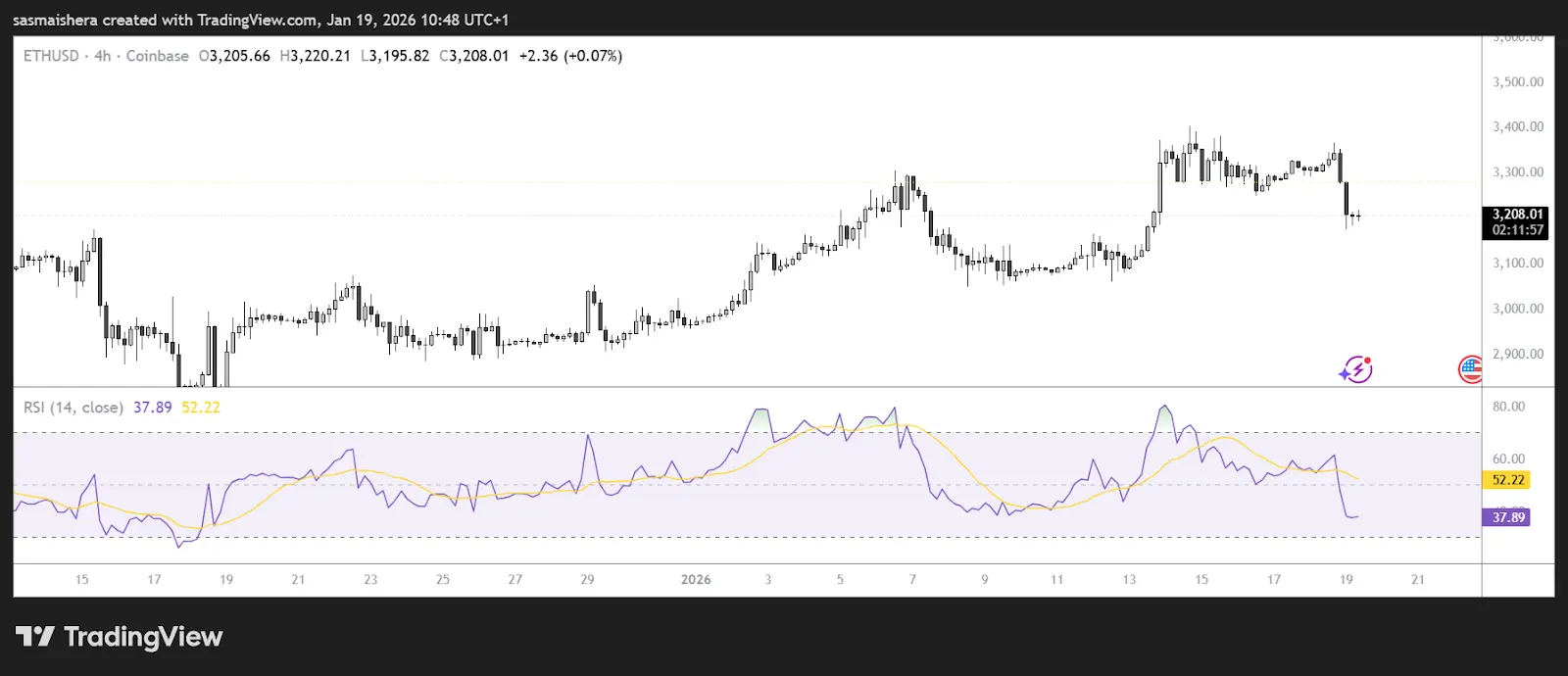
Task: Click the 3,300.00 price axis label
Action: 1518,171
